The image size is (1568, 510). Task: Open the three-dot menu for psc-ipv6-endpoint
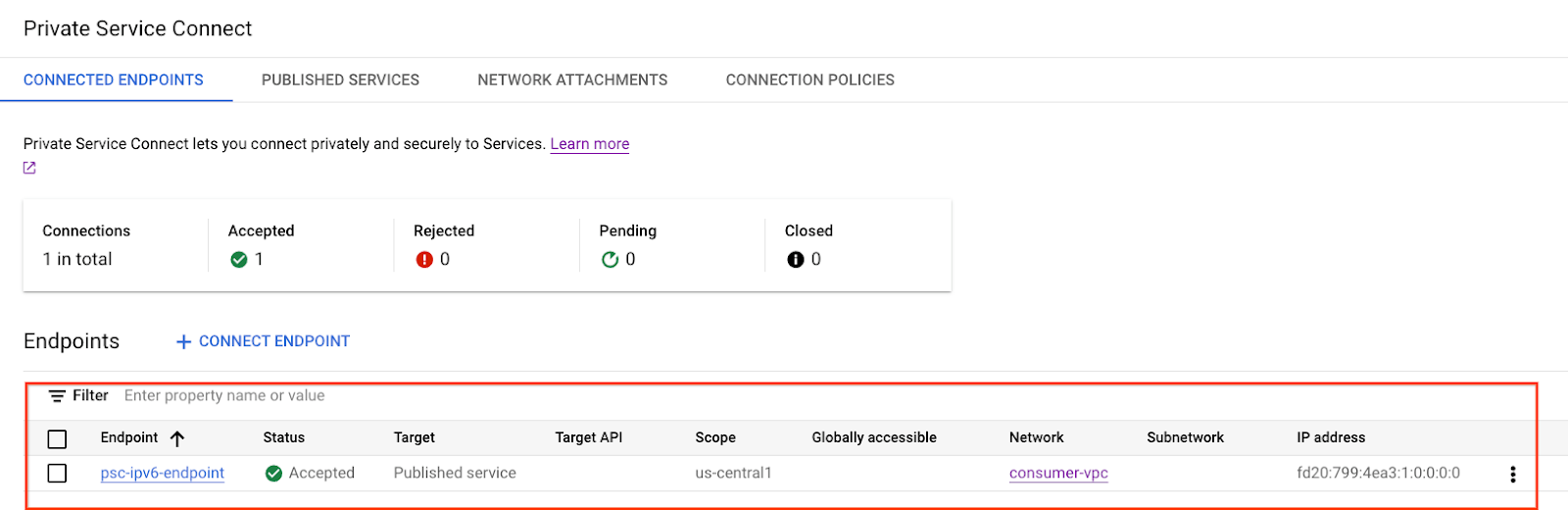(x=1512, y=475)
